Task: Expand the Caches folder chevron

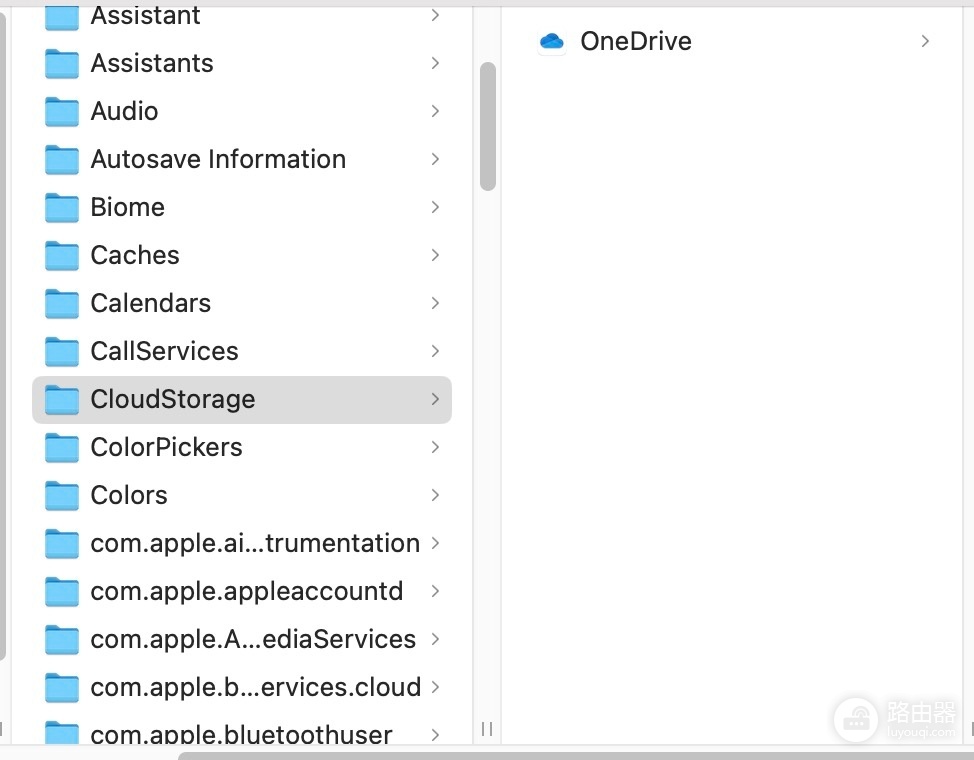Action: coord(435,255)
